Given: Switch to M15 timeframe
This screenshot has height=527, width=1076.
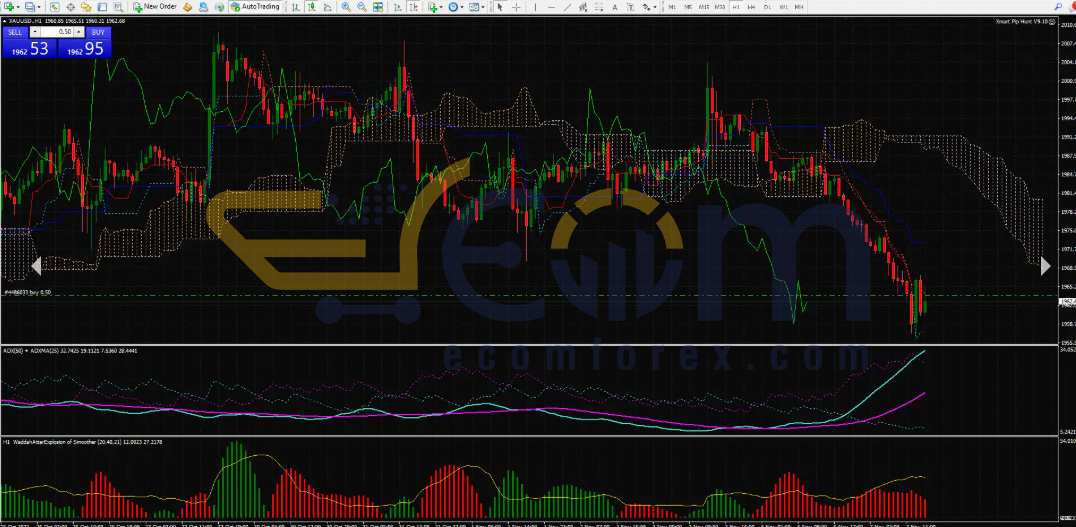Looking at the screenshot, I should coord(703,7).
